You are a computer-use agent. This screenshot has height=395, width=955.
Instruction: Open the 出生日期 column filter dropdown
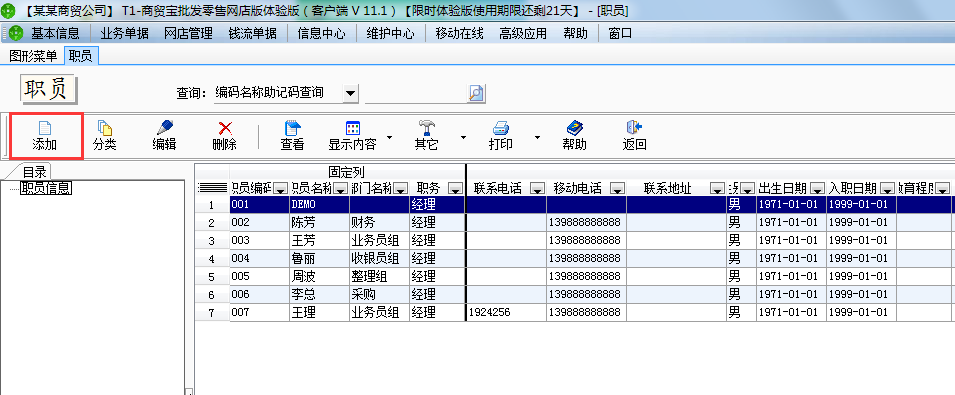coord(817,189)
